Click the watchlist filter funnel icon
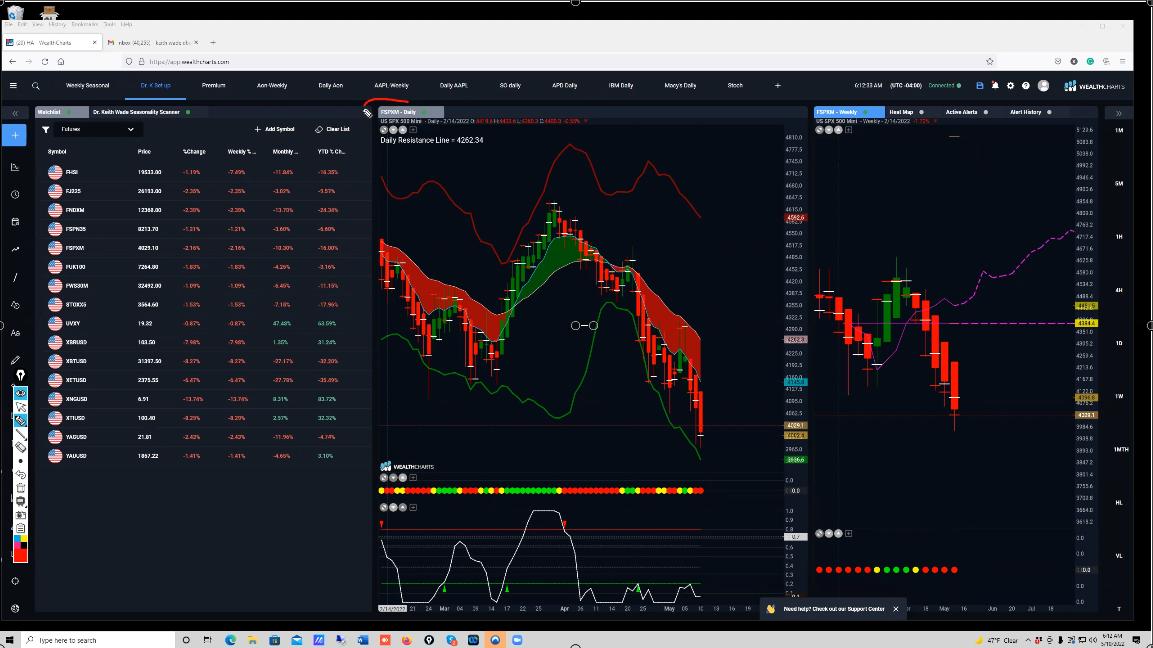Screen dimensions: 1153x648 pyautogui.click(x=46, y=129)
